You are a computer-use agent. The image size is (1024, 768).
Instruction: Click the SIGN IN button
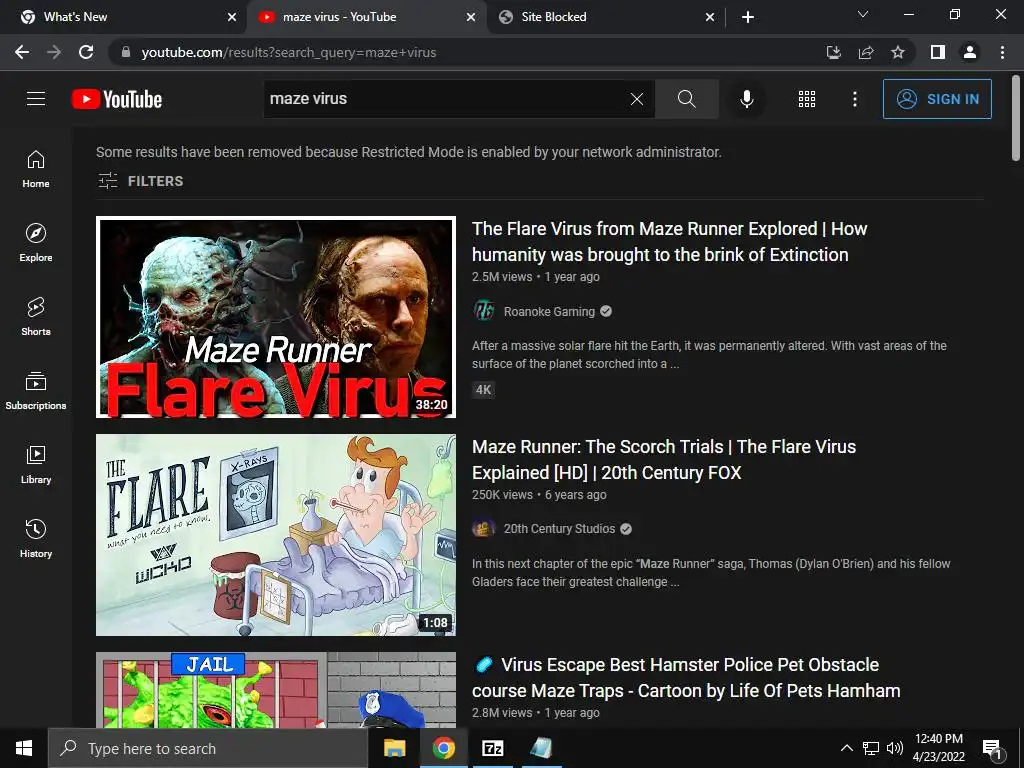[937, 99]
